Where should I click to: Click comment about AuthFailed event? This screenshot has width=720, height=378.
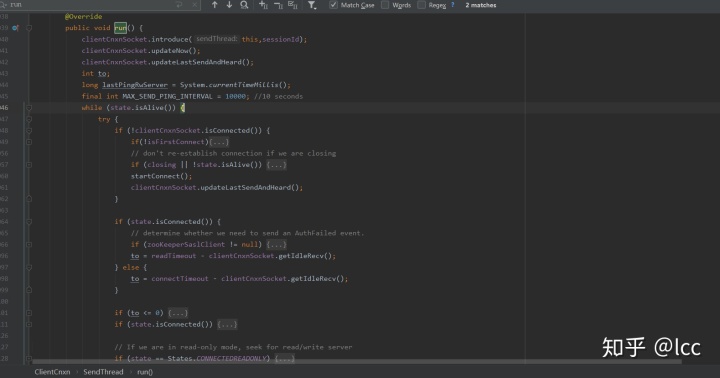247,233
